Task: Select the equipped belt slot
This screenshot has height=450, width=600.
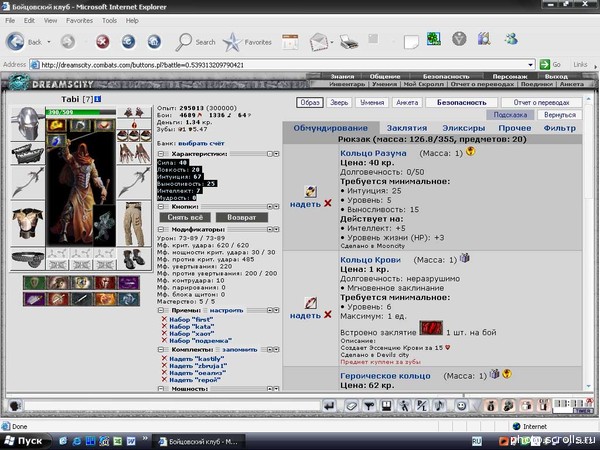Action: 28,259
